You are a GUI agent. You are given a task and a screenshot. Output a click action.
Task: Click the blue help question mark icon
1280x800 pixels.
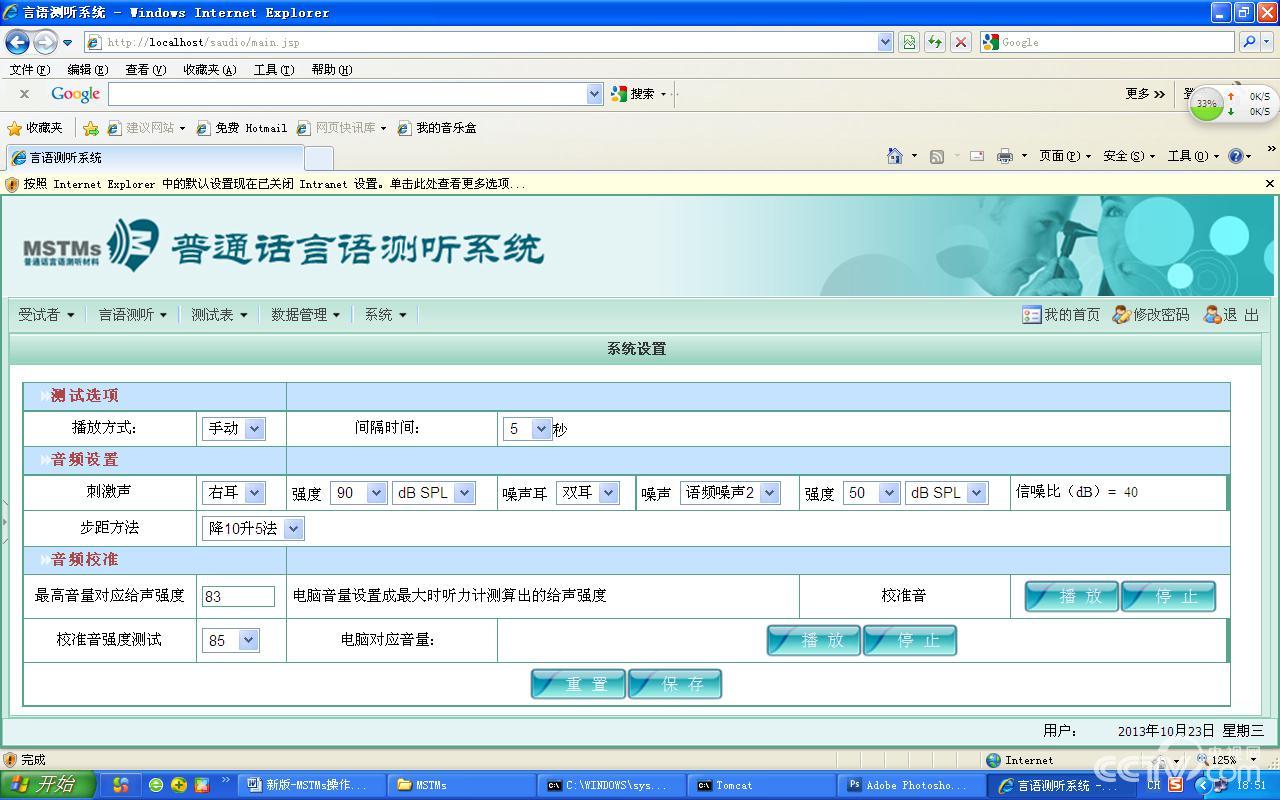point(1237,157)
